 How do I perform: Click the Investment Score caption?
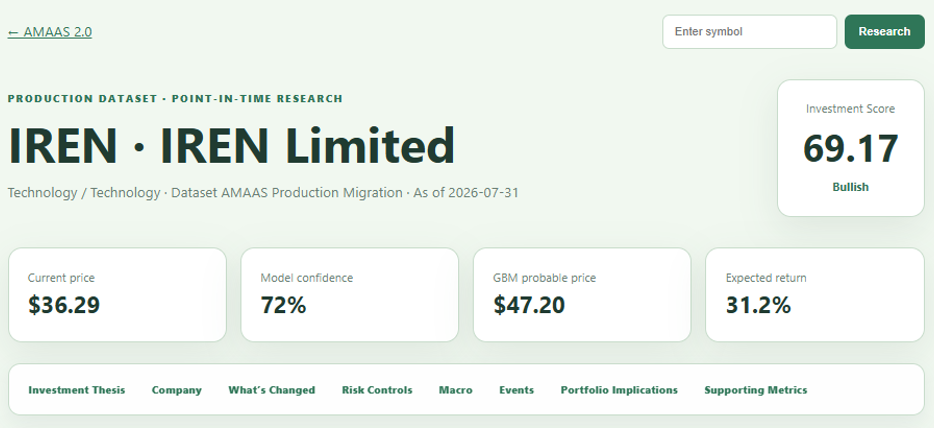pyautogui.click(x=851, y=109)
